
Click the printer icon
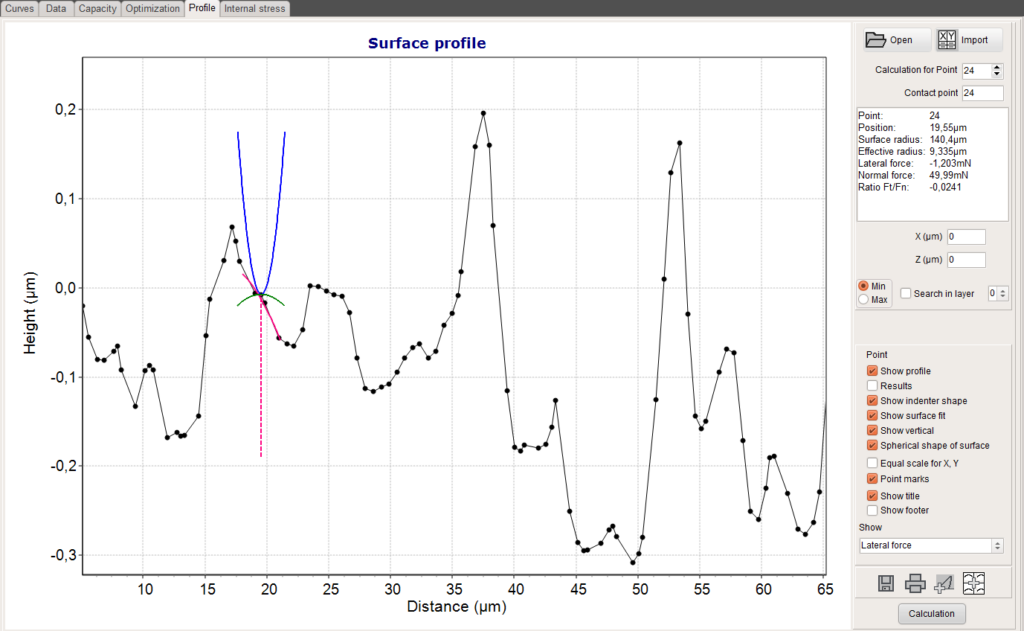point(914,583)
